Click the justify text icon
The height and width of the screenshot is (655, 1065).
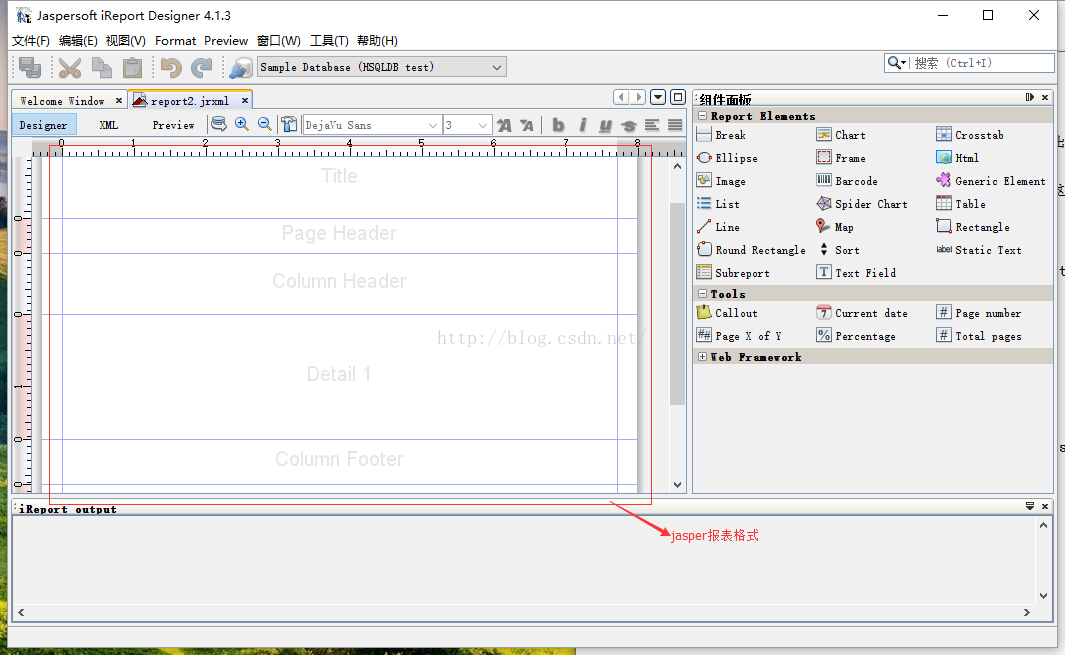tap(675, 125)
